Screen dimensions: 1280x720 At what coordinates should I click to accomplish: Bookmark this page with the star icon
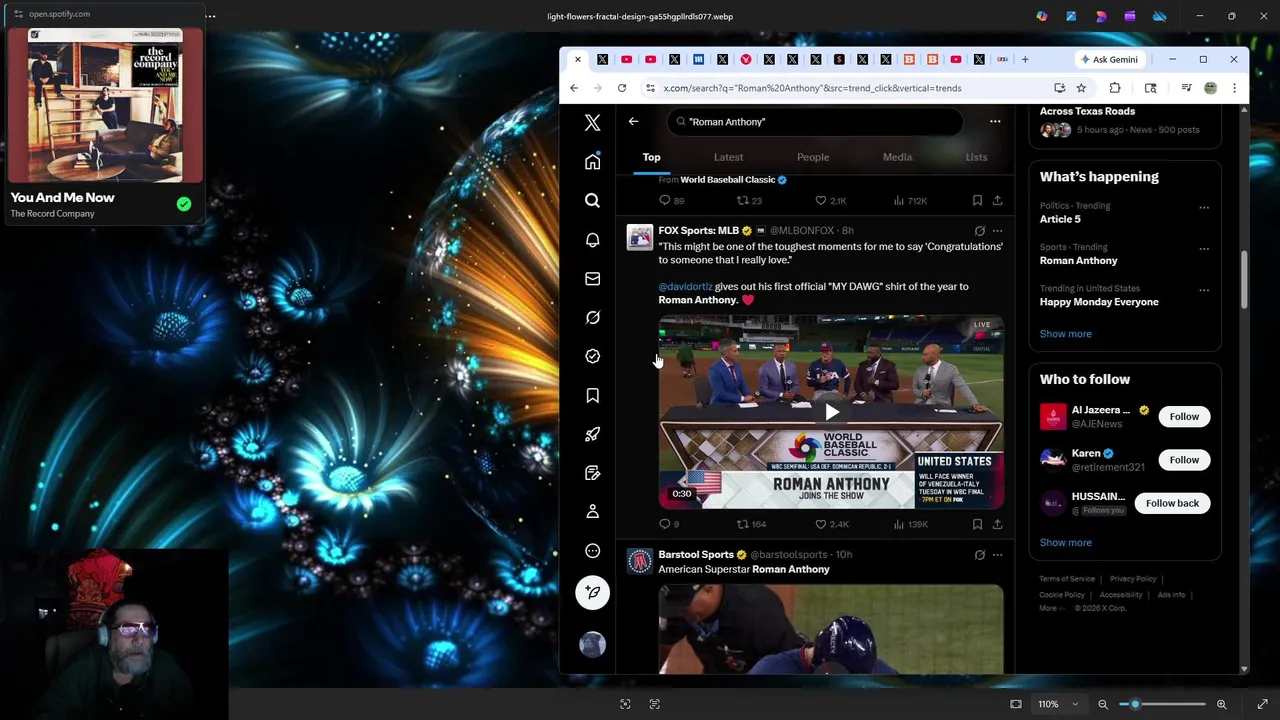coord(1081,88)
